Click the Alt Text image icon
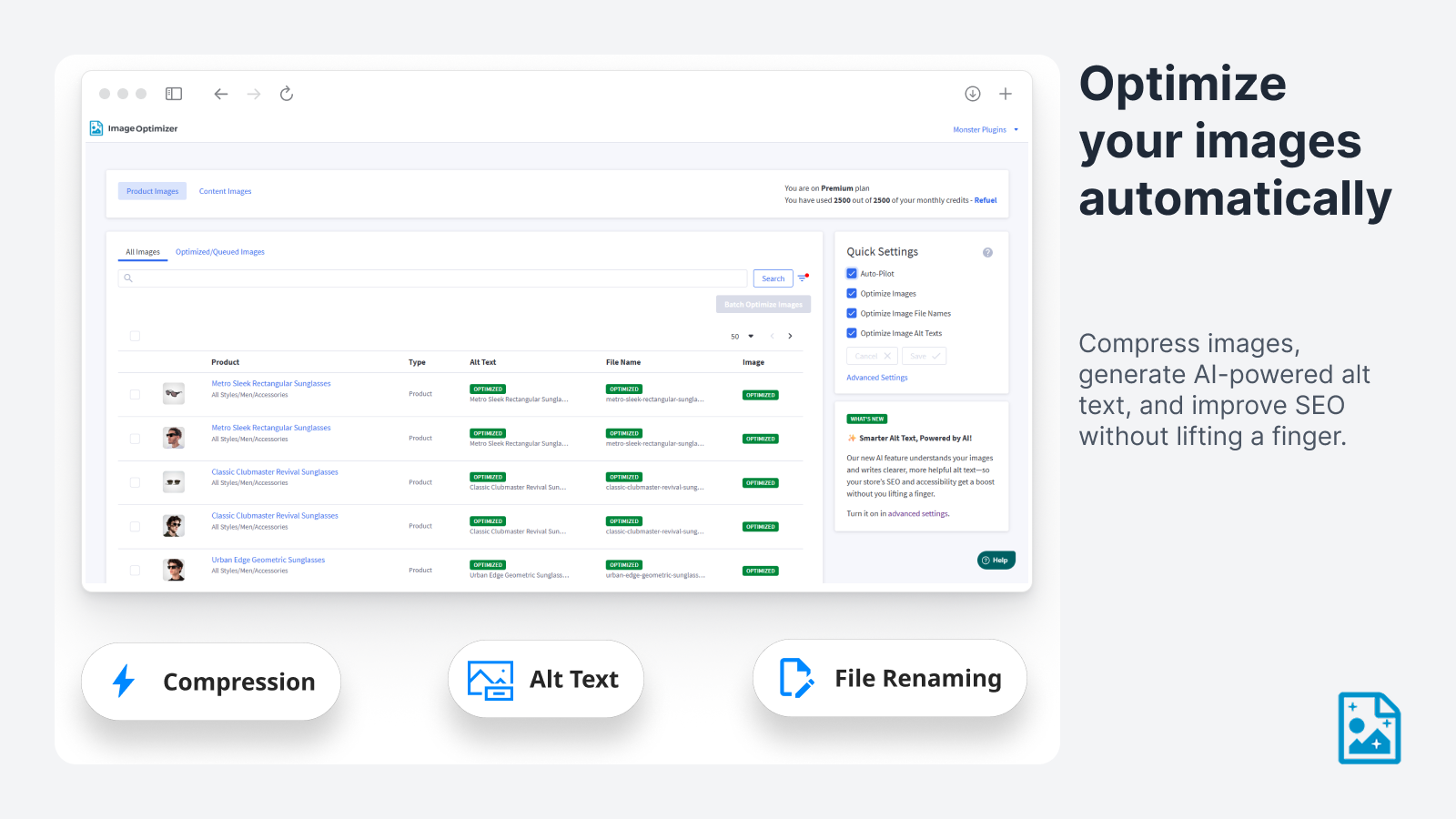 tap(490, 680)
